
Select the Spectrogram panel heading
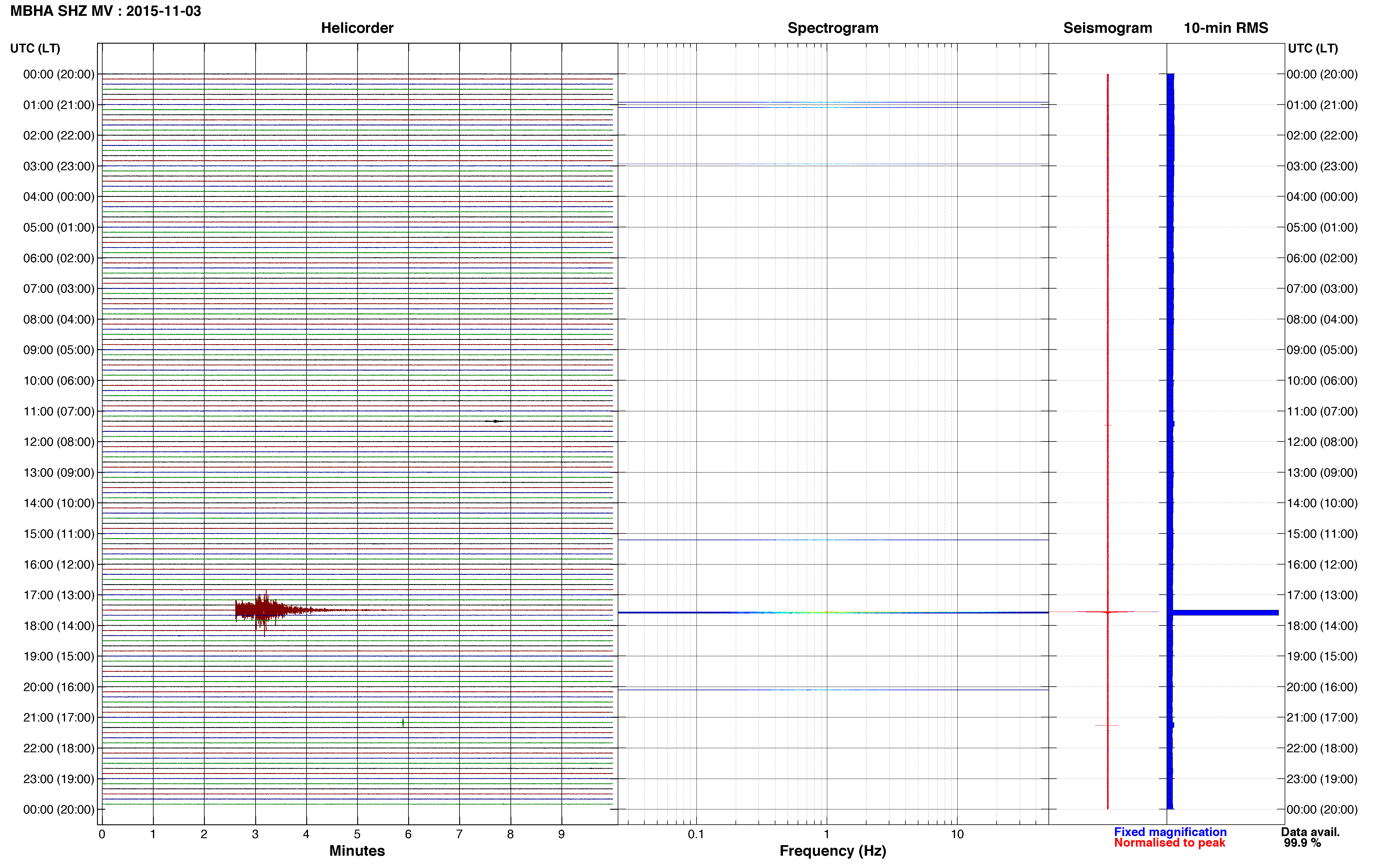coord(833,28)
